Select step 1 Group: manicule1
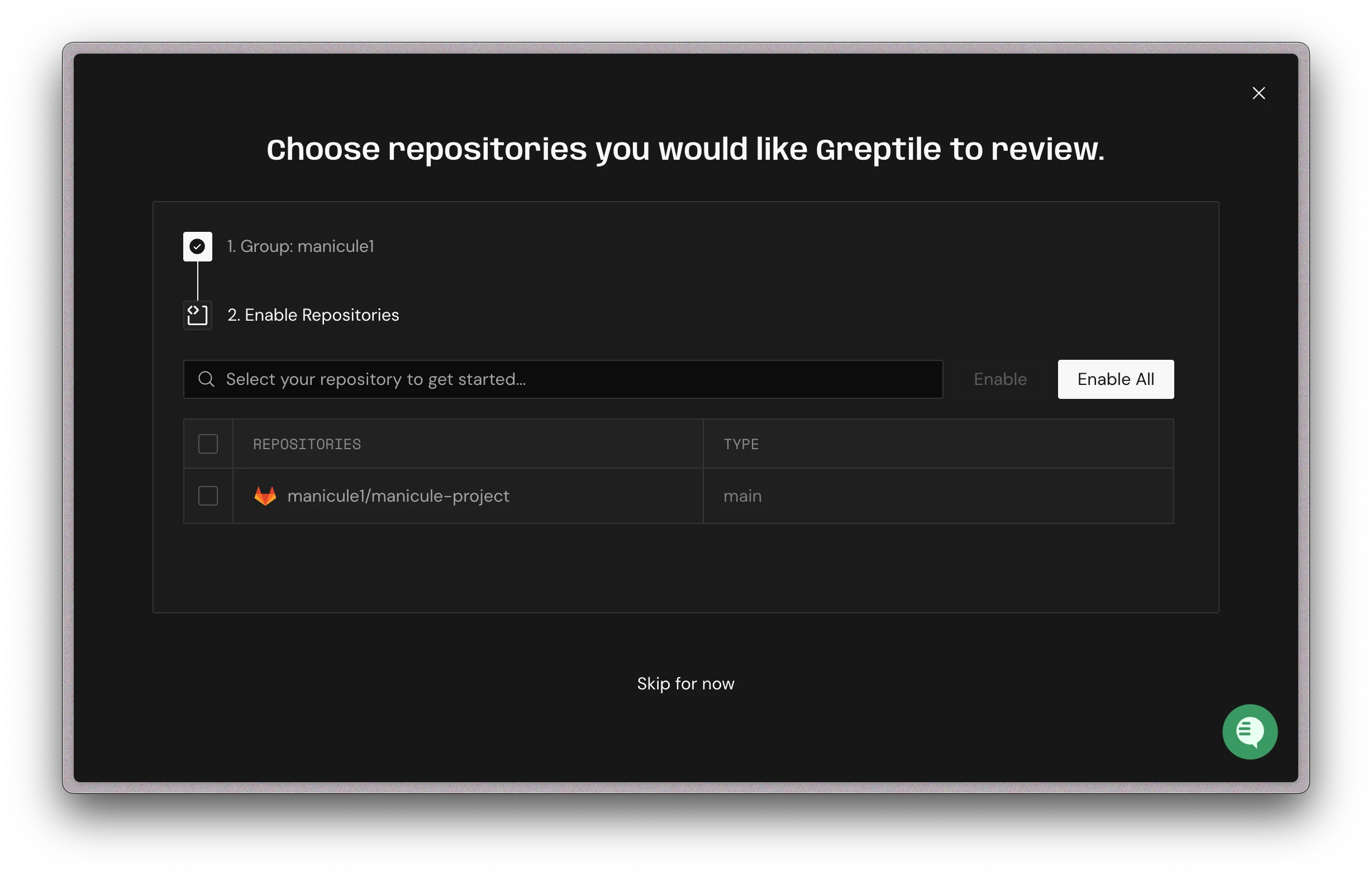 tap(301, 246)
